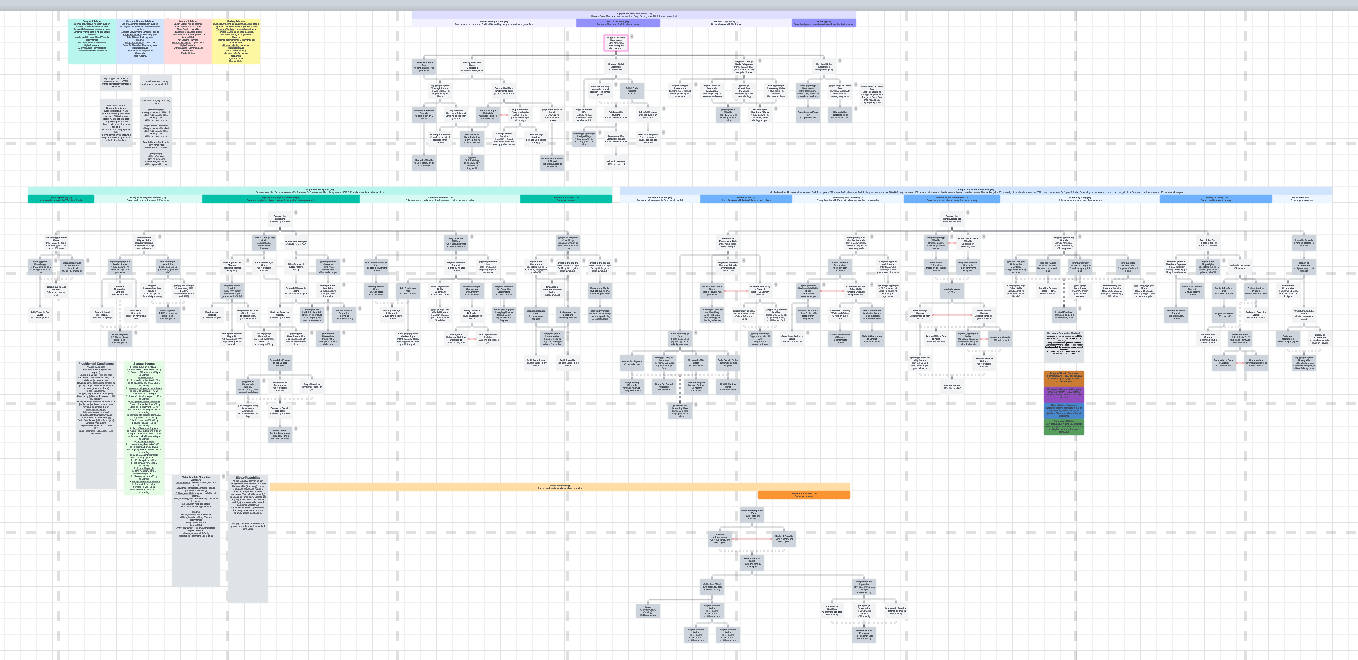Select the tall gray note left of the green note
This screenshot has height=660, width=1358.
(x=96, y=424)
